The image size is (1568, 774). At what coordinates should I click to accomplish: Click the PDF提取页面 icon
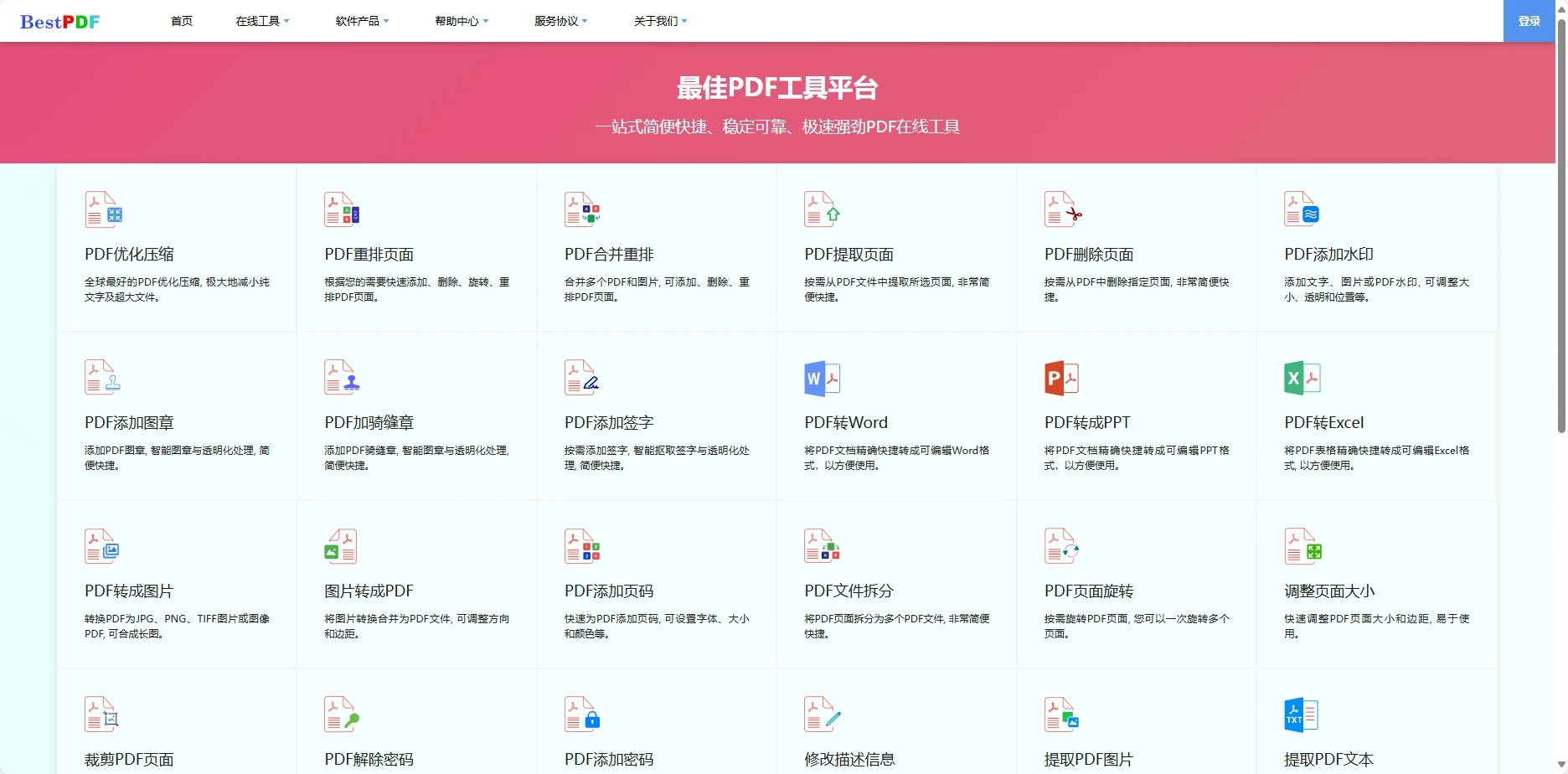[822, 209]
